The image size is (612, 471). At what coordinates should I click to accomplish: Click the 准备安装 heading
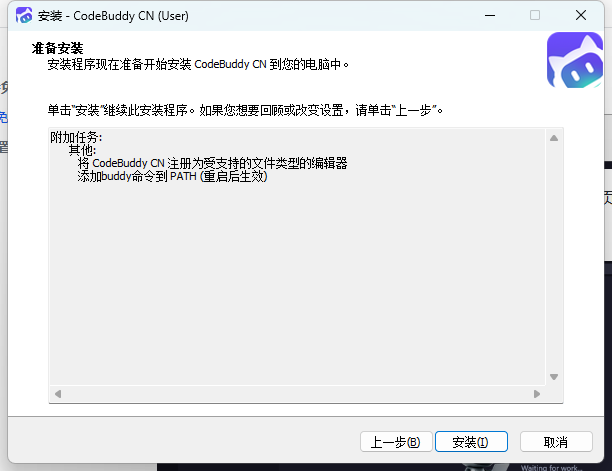pos(57,48)
